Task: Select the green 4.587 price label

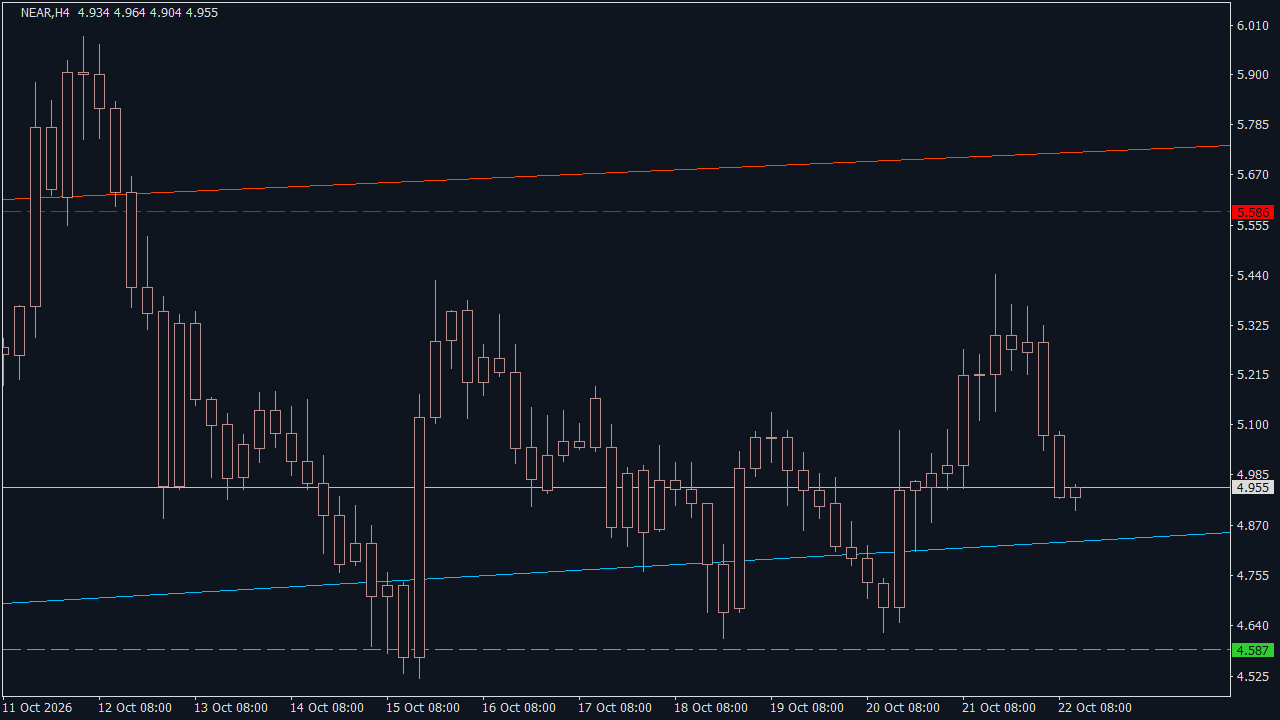Action: (1253, 650)
